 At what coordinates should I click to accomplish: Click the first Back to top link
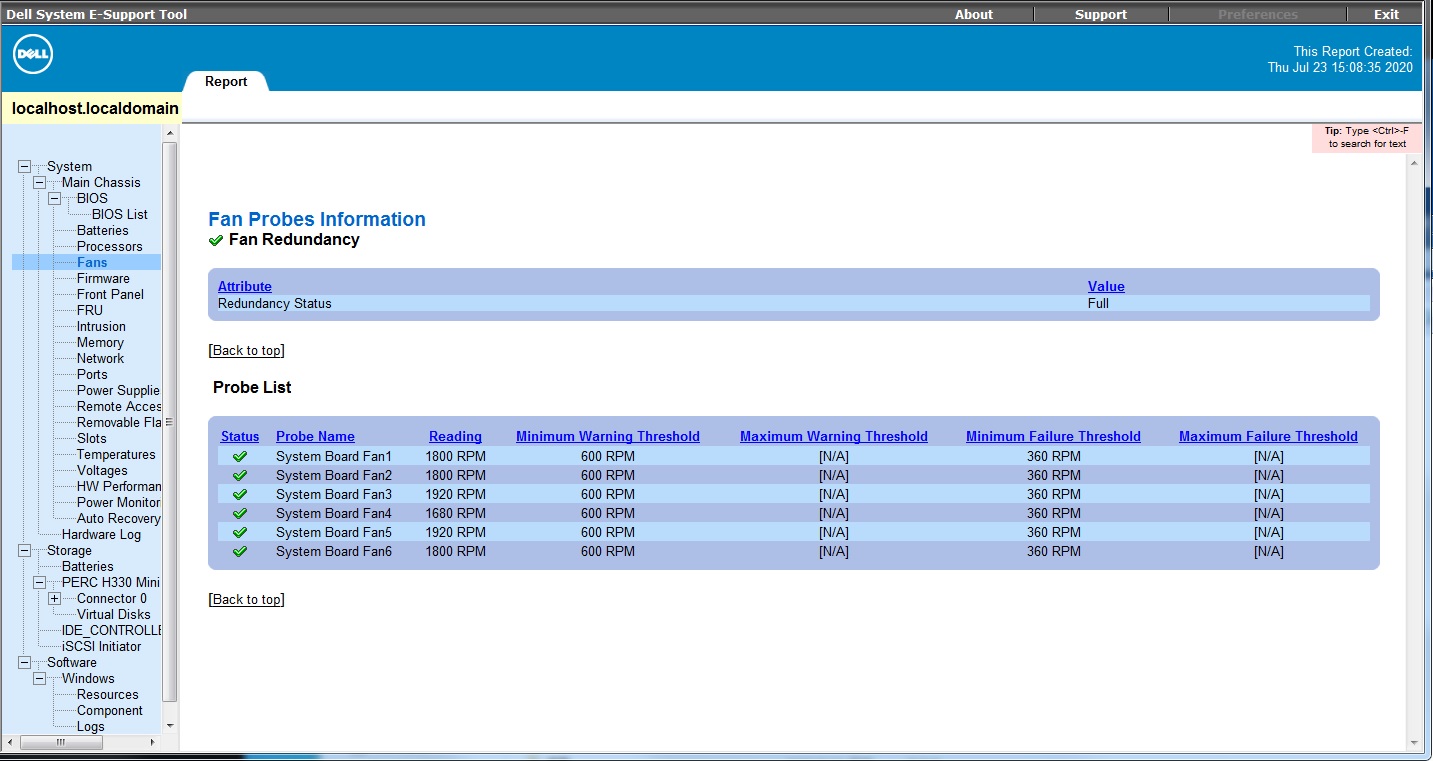coord(246,350)
